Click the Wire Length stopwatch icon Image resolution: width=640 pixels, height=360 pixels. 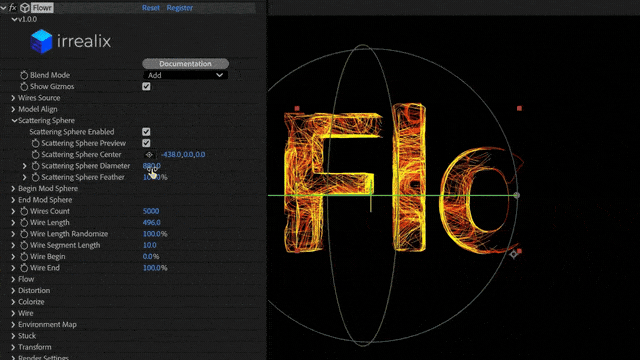[x=24, y=222]
